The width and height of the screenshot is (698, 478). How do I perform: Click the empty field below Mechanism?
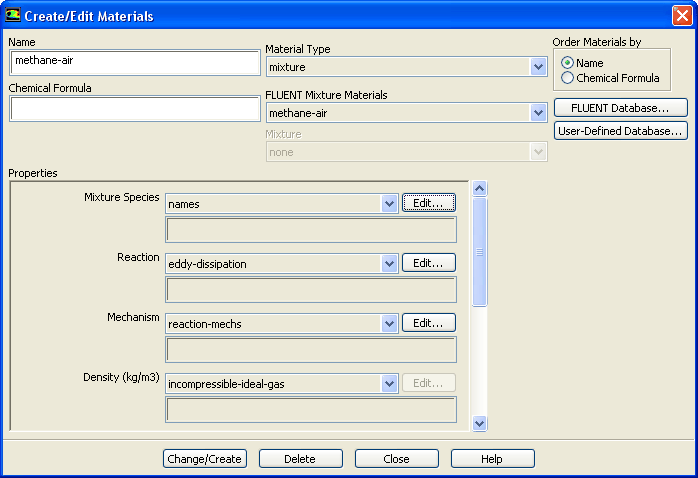click(x=311, y=349)
